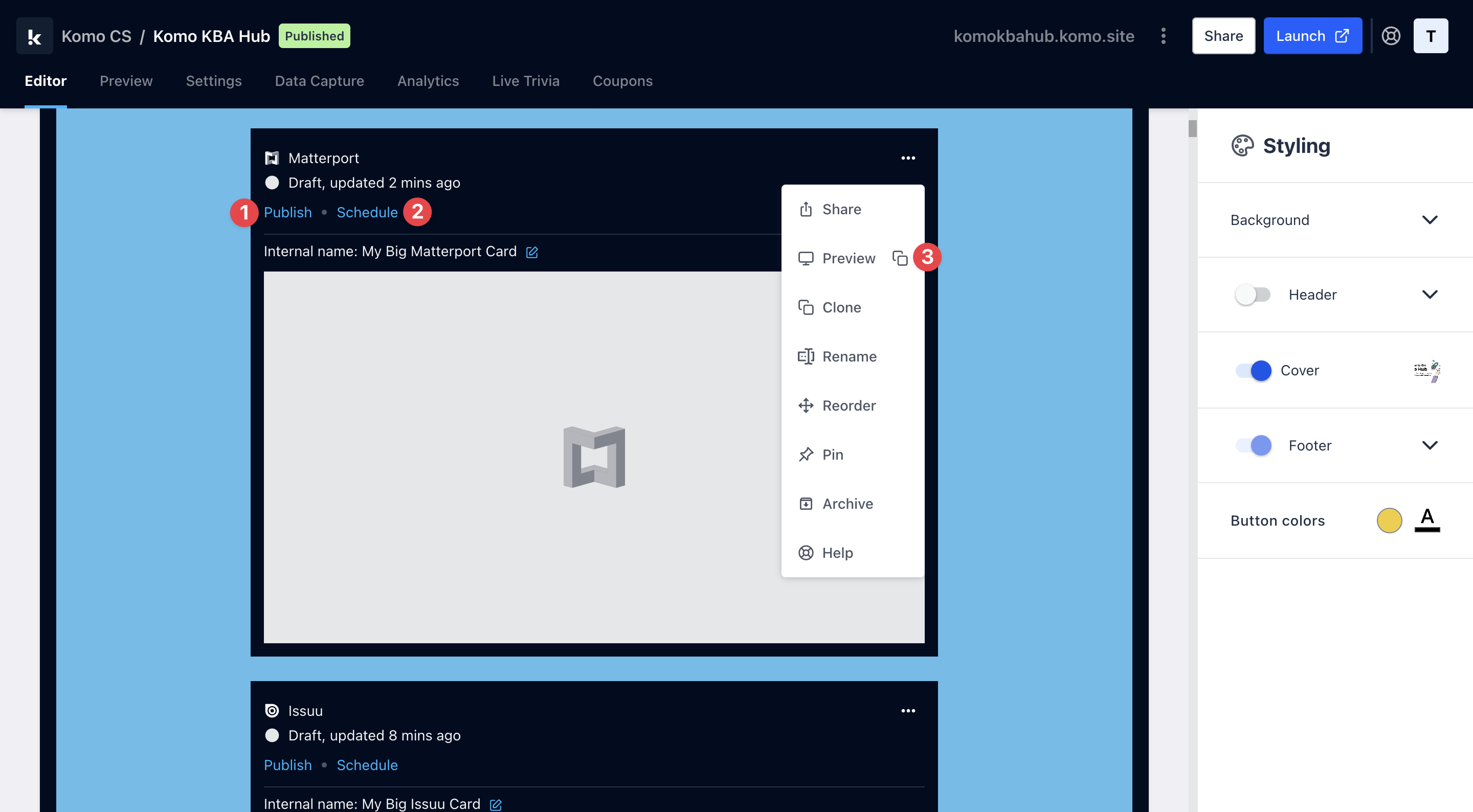Click the button text color A icon
Screen dimensions: 1473x812
tap(1426, 520)
